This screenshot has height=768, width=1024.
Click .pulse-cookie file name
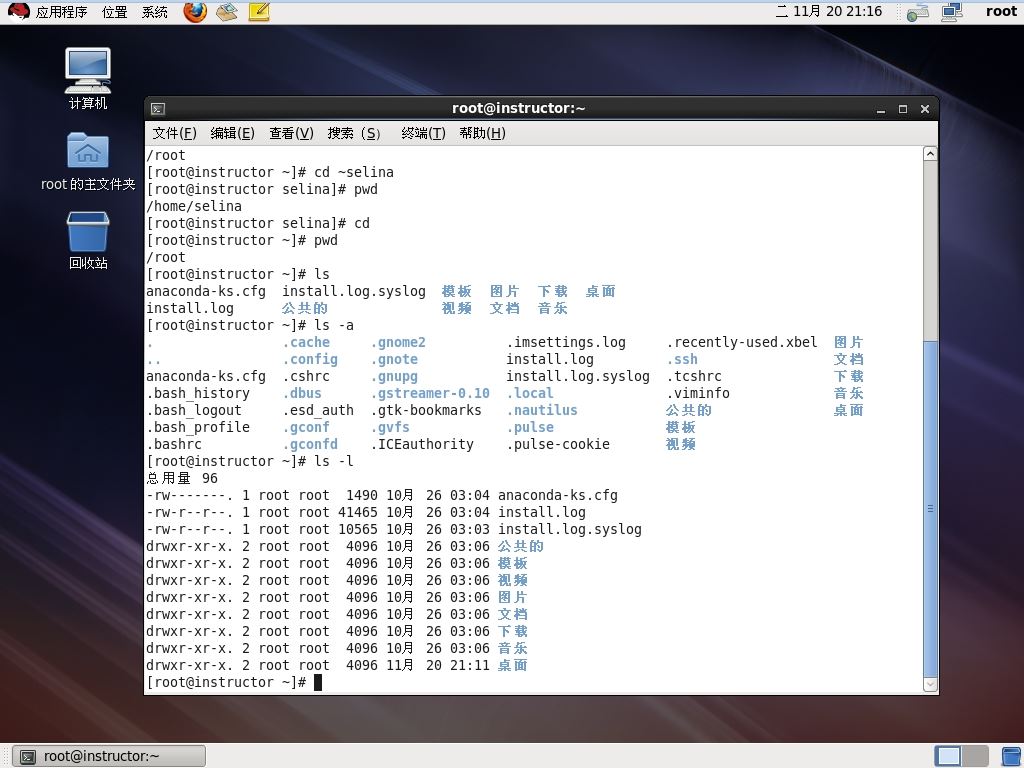[x=558, y=444]
